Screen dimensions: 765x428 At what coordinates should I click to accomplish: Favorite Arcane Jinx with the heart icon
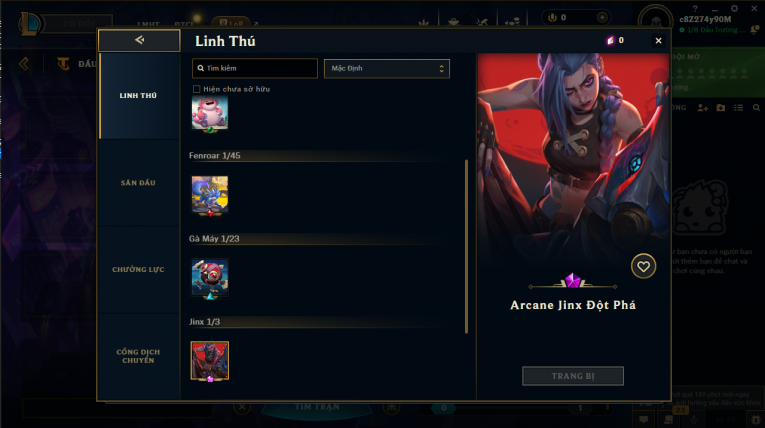click(643, 266)
